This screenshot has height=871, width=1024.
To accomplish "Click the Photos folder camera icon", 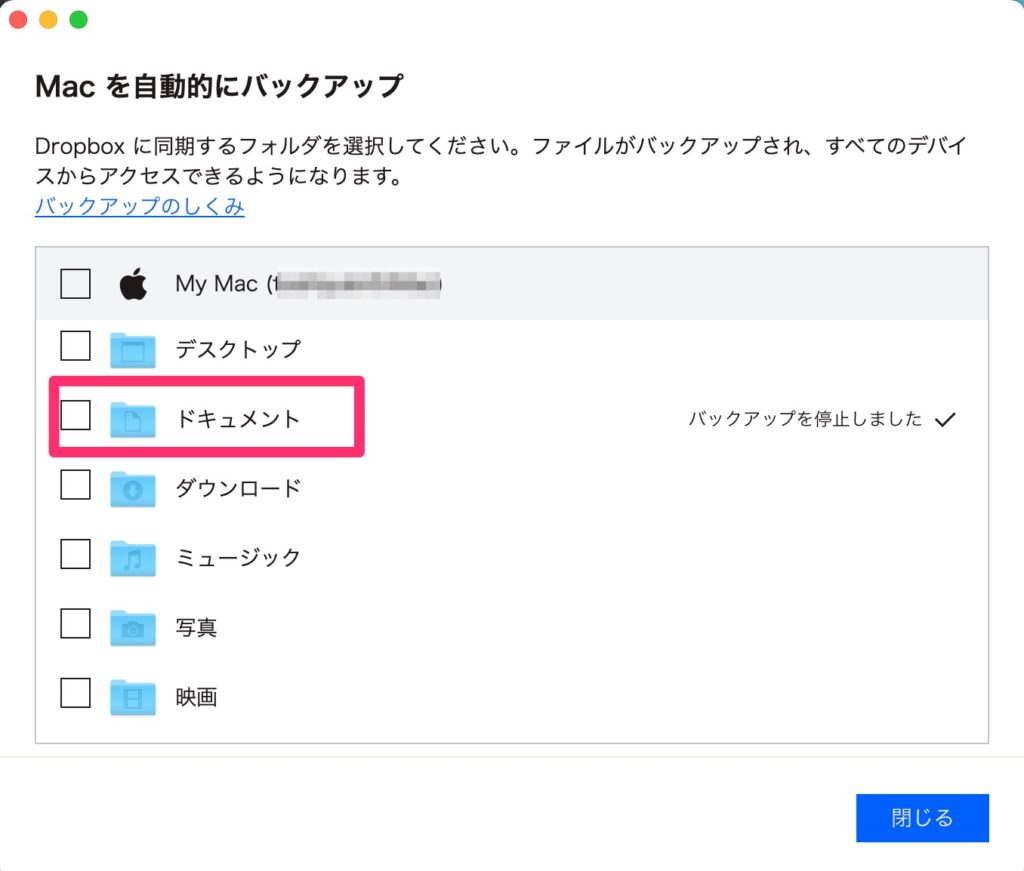I will [133, 627].
